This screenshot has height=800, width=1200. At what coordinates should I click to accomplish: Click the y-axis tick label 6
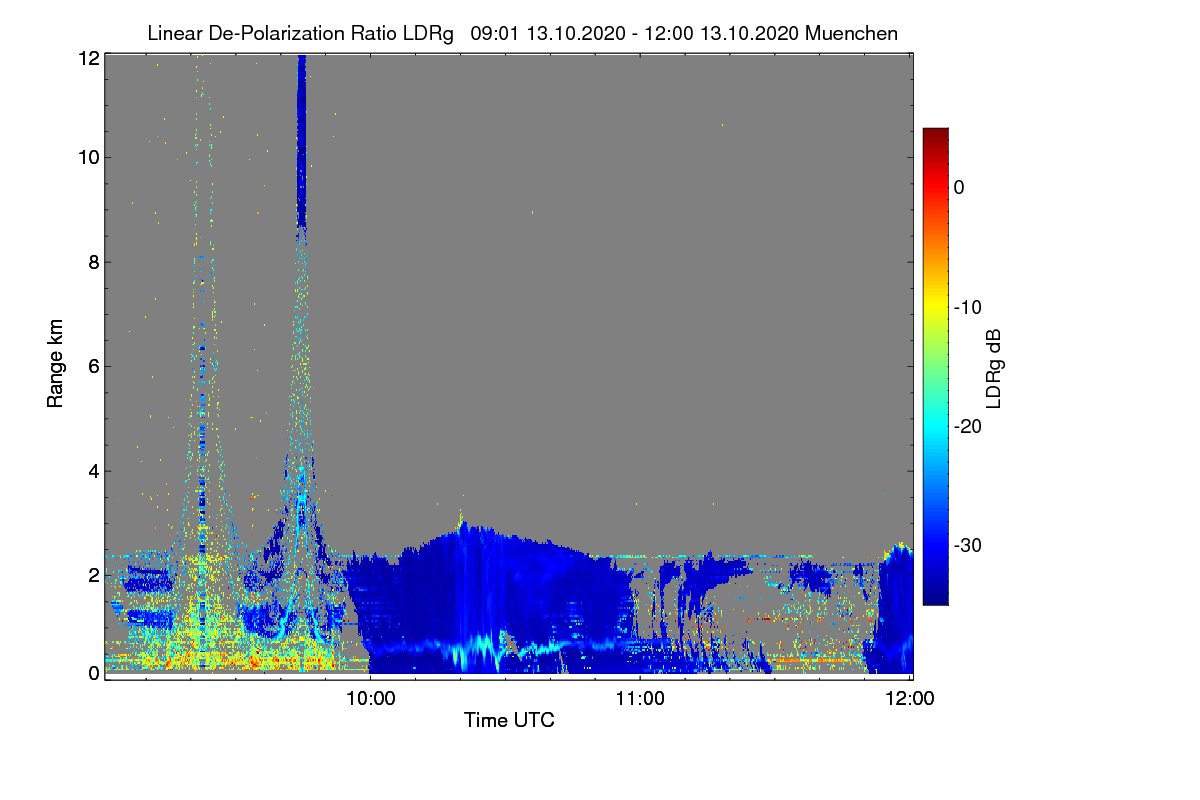[93, 366]
